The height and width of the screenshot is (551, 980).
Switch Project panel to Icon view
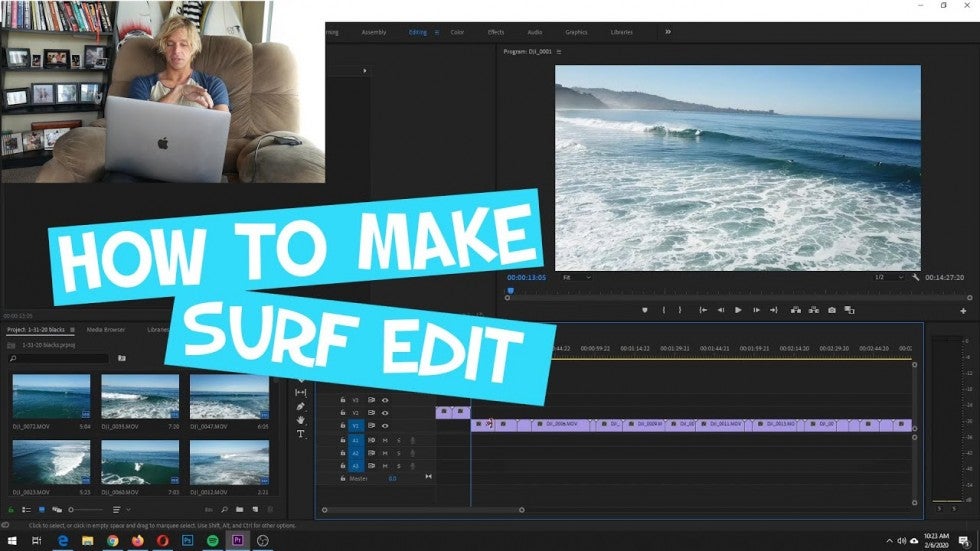tap(41, 510)
